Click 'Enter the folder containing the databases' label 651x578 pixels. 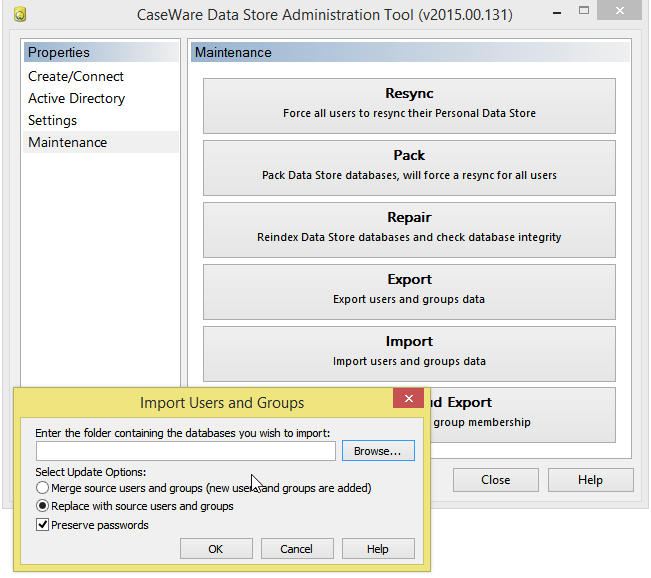(x=183, y=433)
